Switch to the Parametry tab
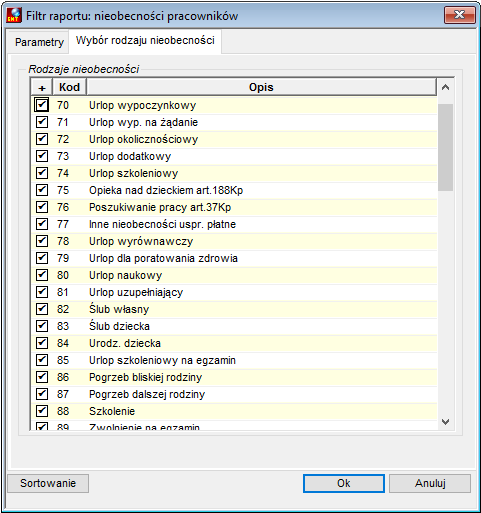Image resolution: width=481 pixels, height=513 pixels. pos(39,42)
